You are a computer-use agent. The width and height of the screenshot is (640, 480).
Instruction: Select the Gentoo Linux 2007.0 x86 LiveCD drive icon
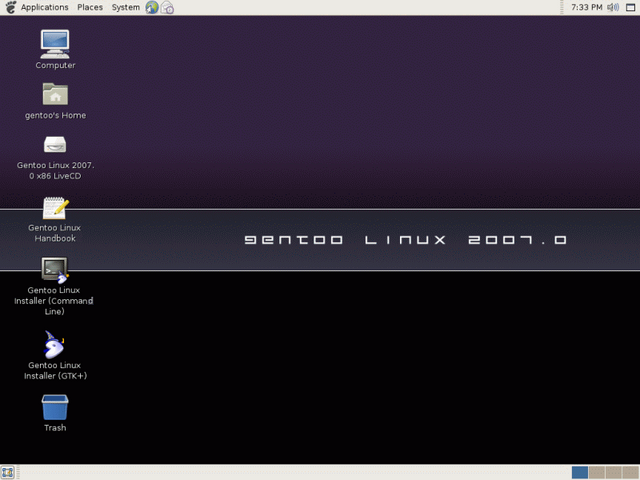[55, 144]
